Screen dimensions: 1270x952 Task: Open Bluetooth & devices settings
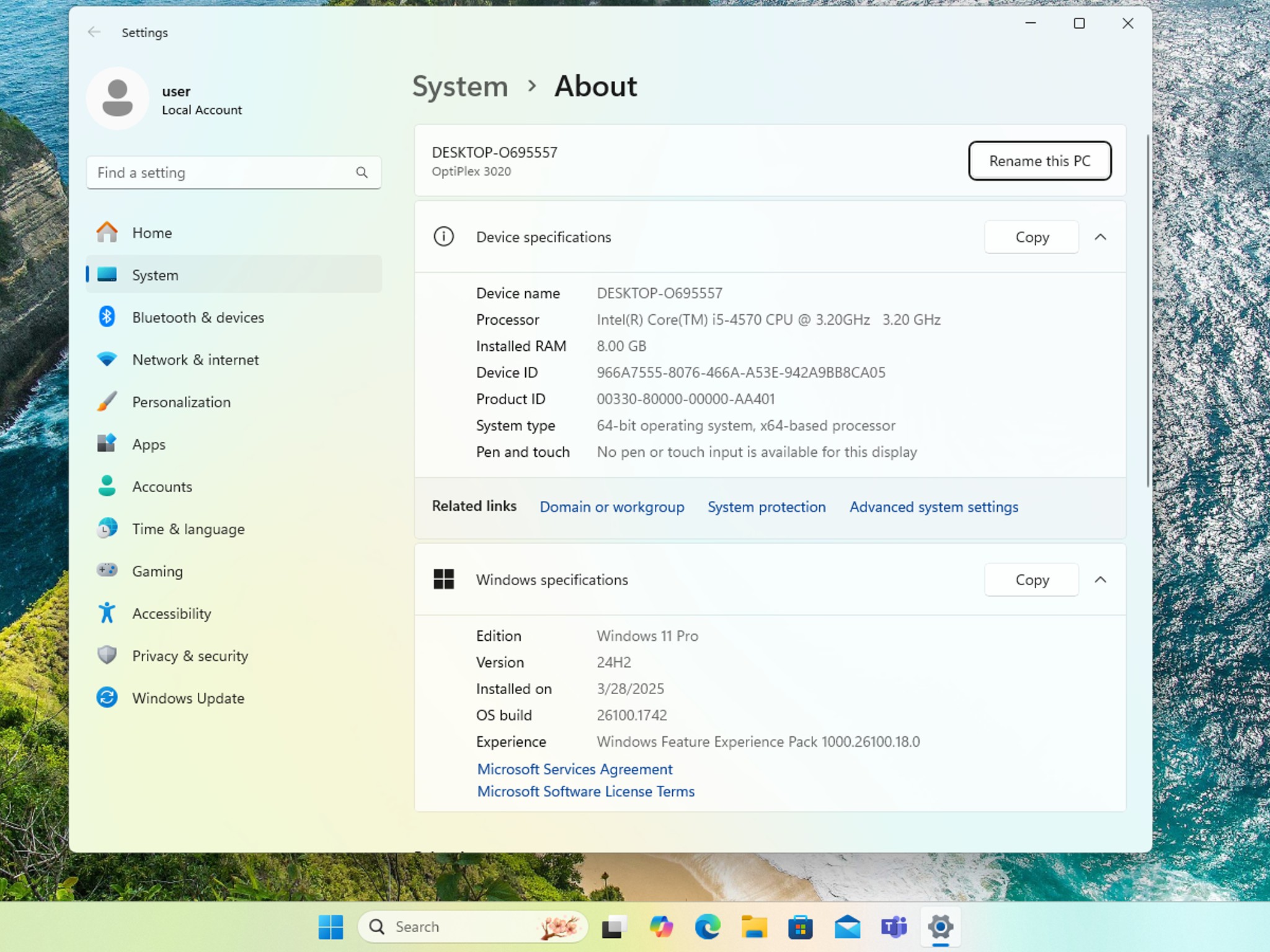pos(233,317)
